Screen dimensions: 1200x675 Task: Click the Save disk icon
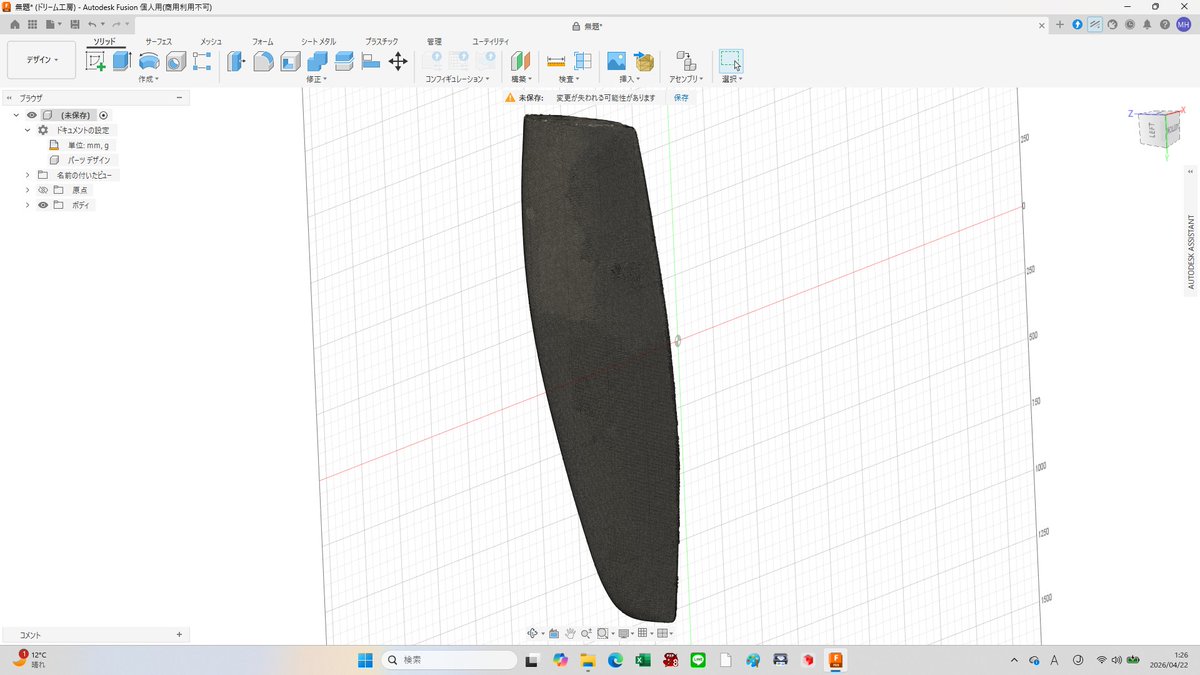click(75, 23)
